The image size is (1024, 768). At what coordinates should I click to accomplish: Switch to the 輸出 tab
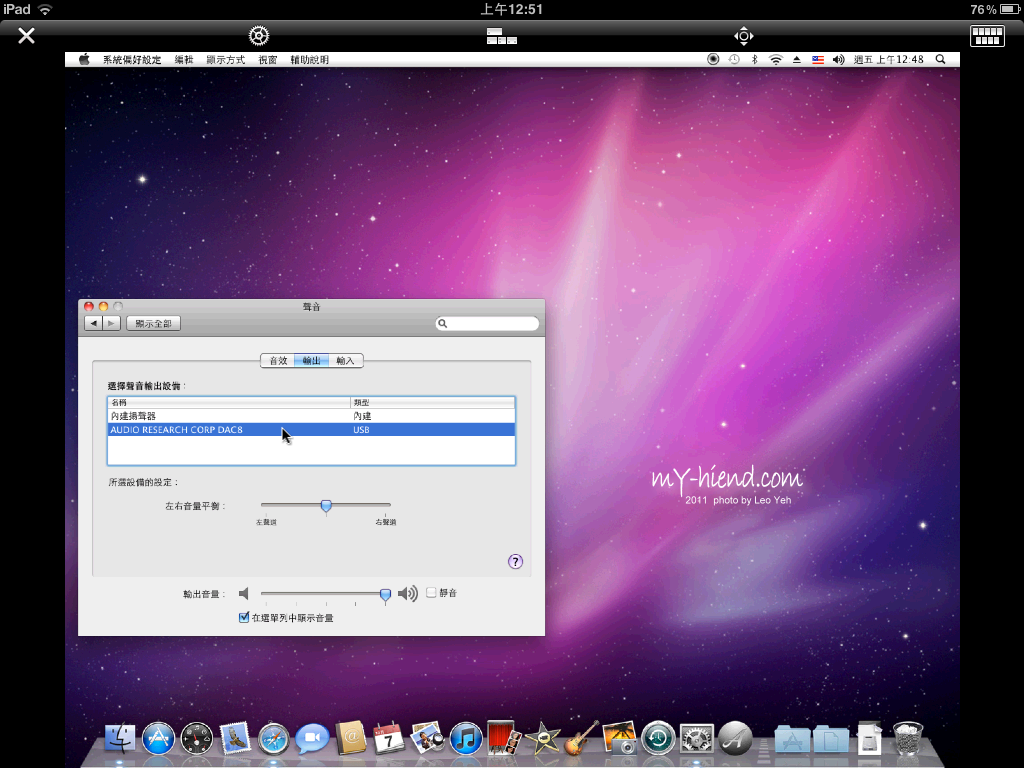(x=312, y=360)
